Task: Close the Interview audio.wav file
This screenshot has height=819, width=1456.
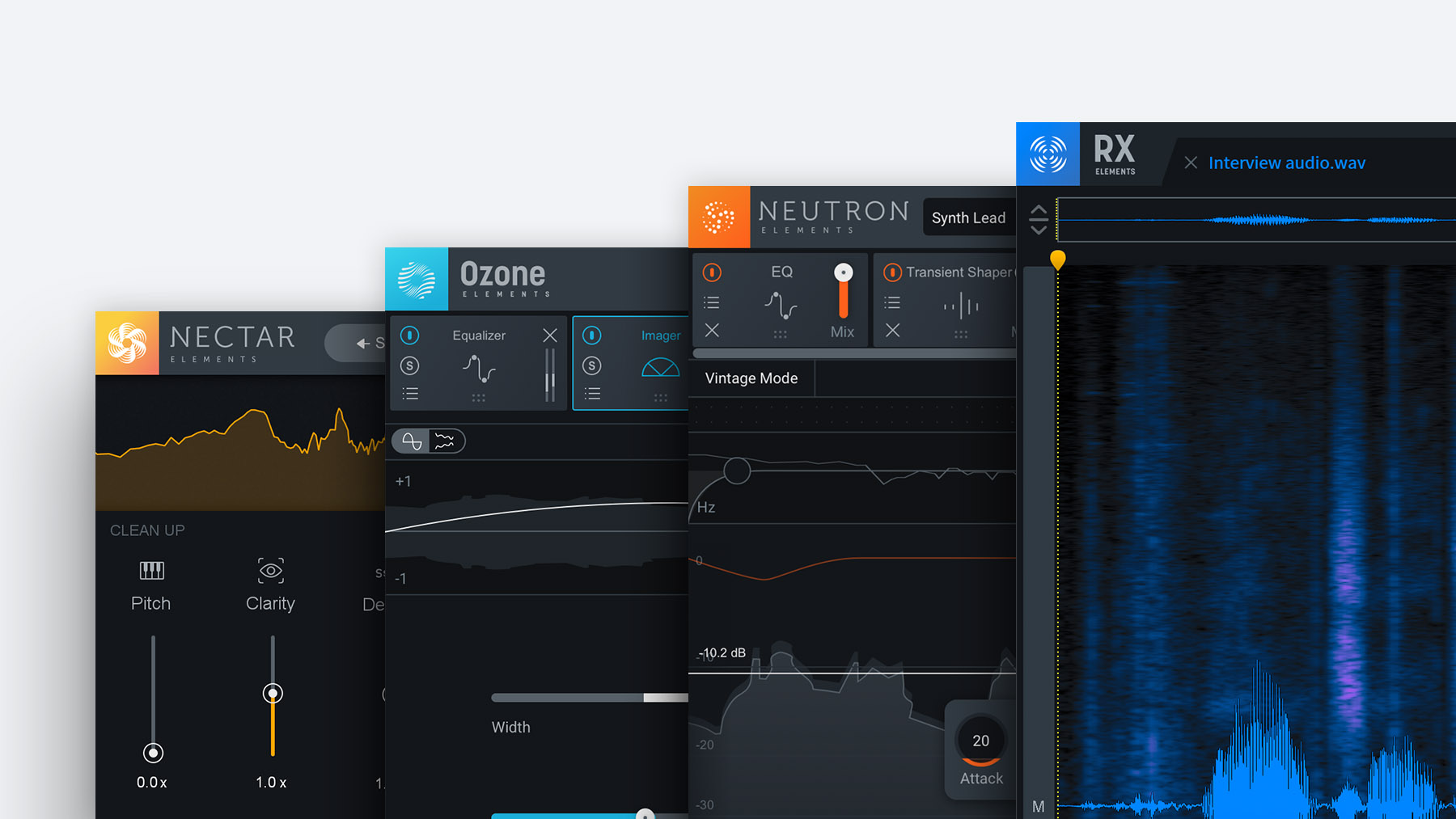Action: (x=1191, y=163)
